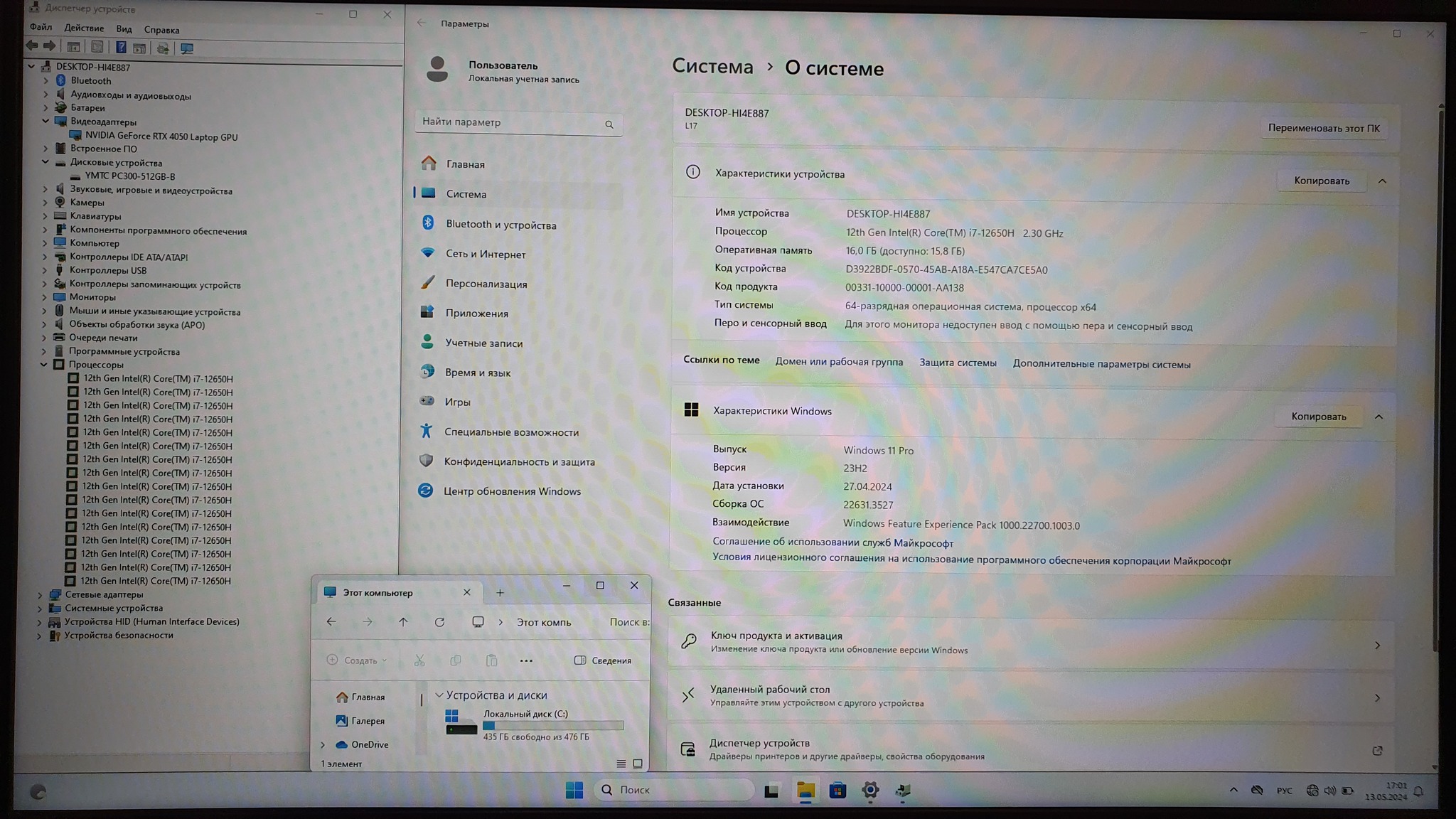Open Bluetooth and devices settings
The width and height of the screenshot is (1456, 819).
500,225
